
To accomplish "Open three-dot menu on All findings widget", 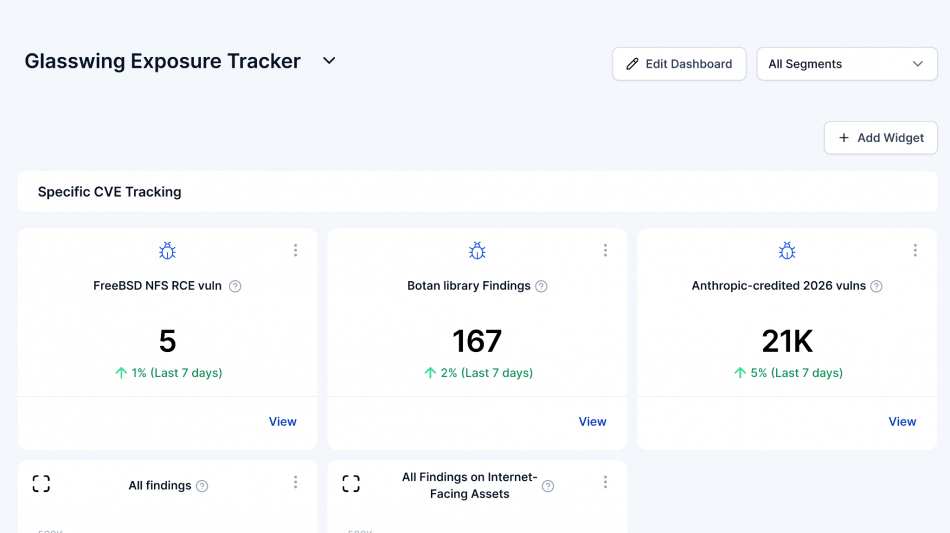I will 295,482.
